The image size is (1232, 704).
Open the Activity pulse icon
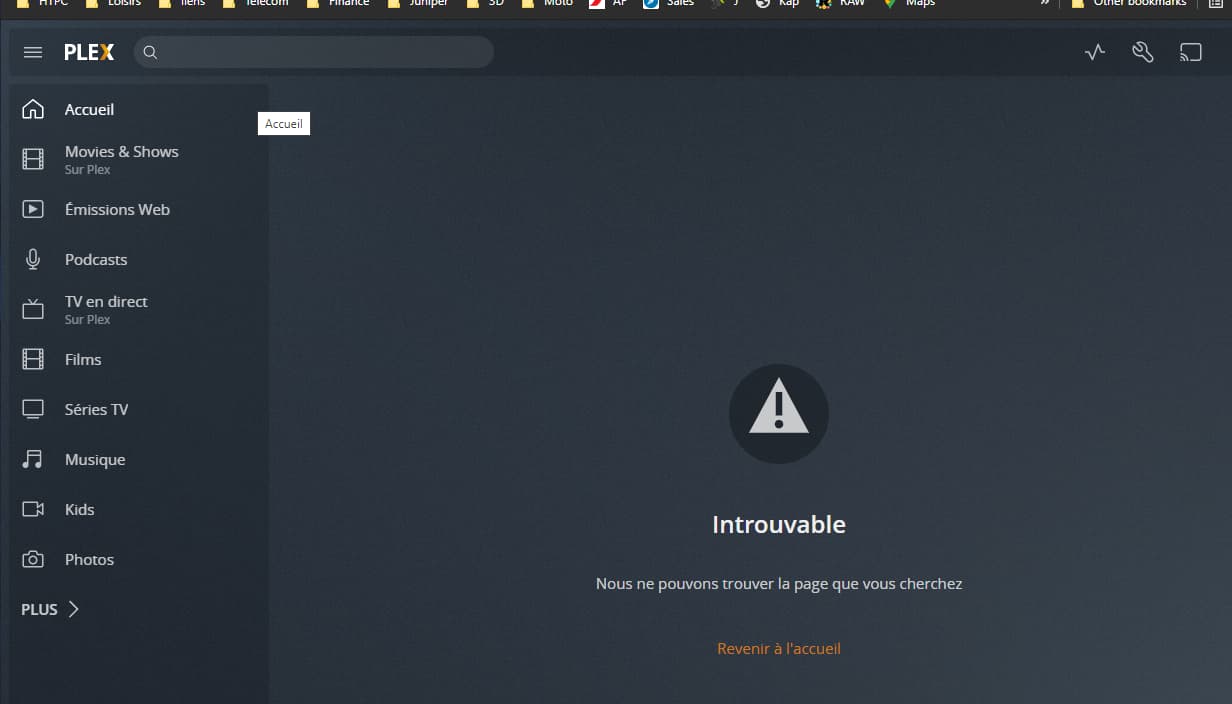point(1095,52)
